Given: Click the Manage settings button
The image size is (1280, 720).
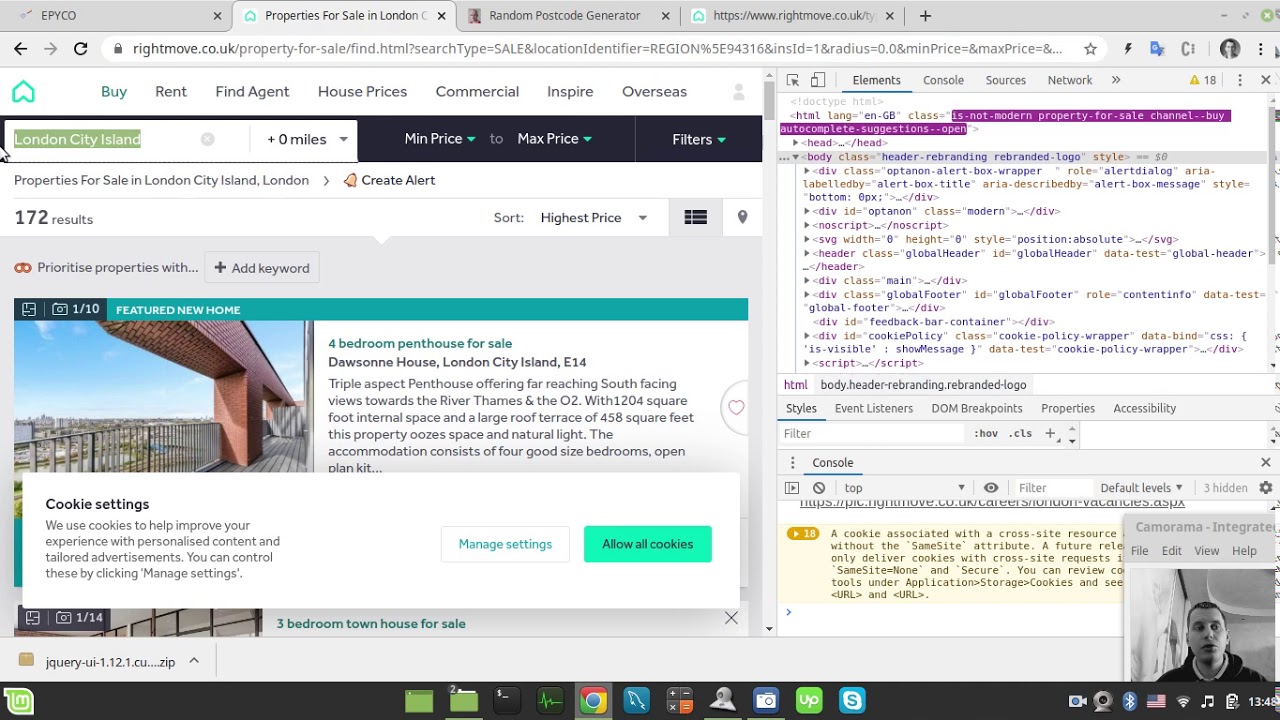Looking at the screenshot, I should (505, 544).
